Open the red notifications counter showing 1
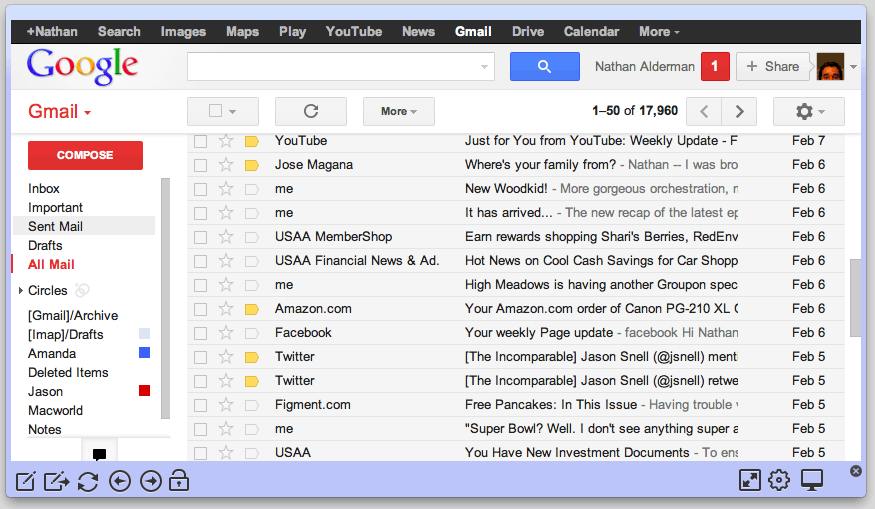This screenshot has height=509, width=875. 715,66
